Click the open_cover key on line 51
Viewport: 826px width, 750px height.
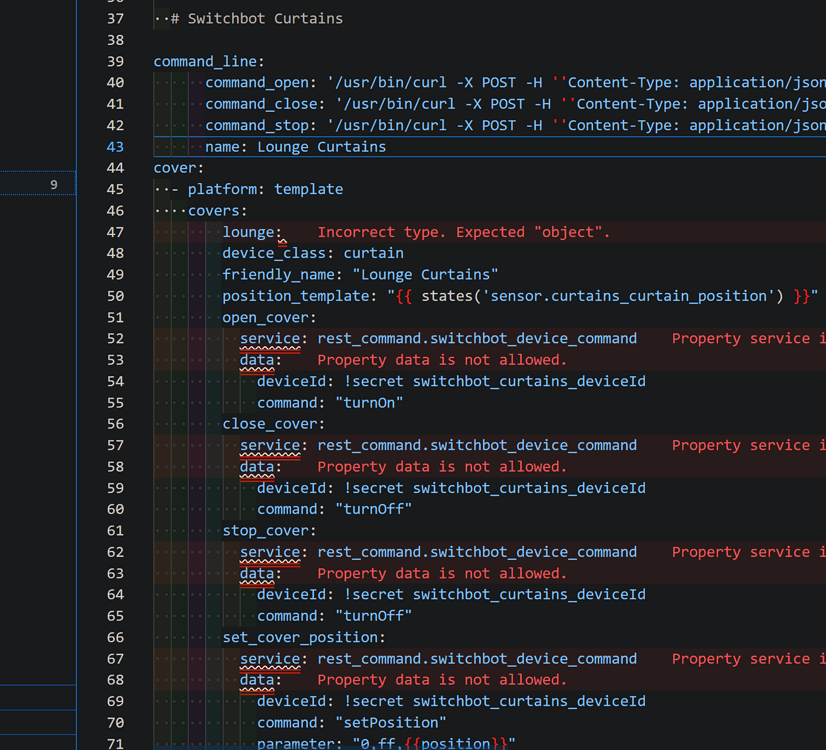266,317
